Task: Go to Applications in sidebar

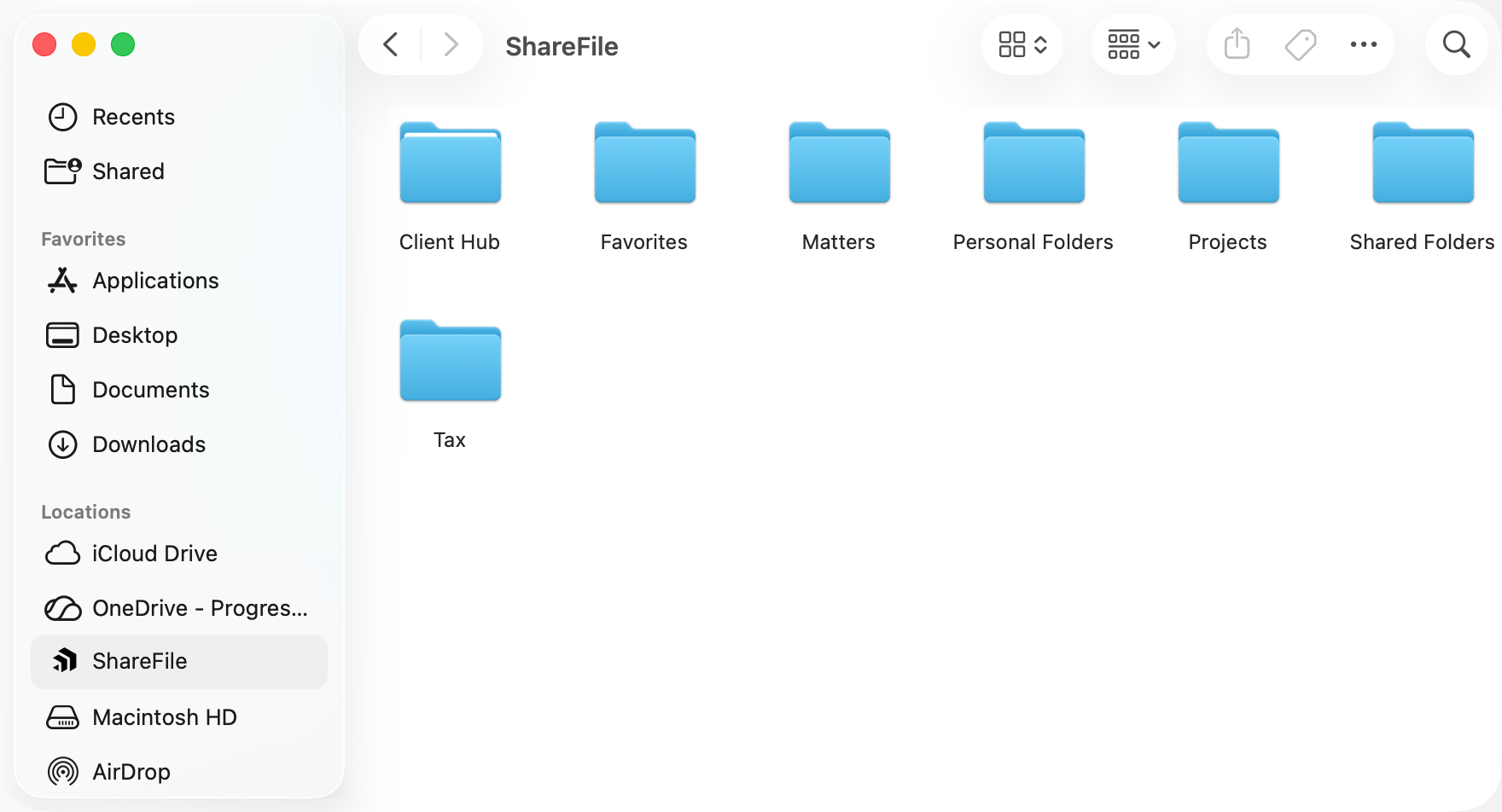Action: [x=179, y=281]
